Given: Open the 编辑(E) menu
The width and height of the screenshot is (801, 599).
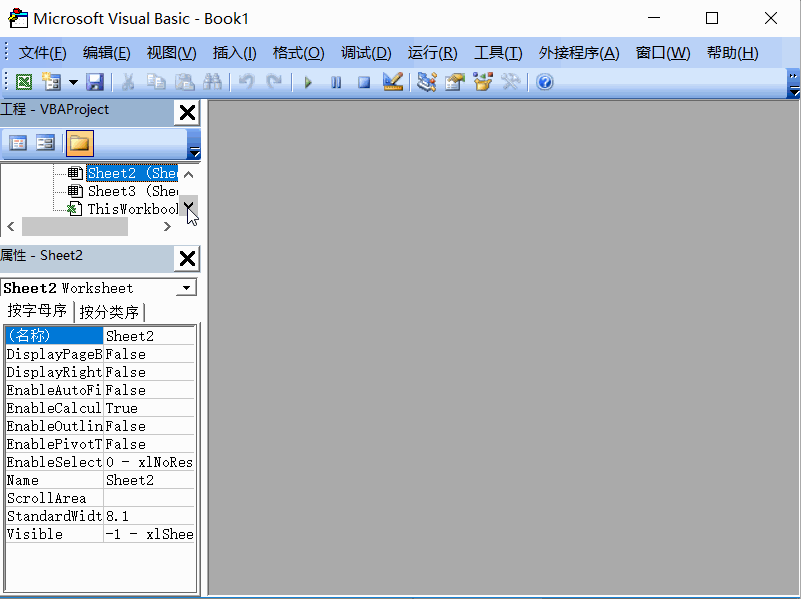Looking at the screenshot, I should pyautogui.click(x=106, y=53).
